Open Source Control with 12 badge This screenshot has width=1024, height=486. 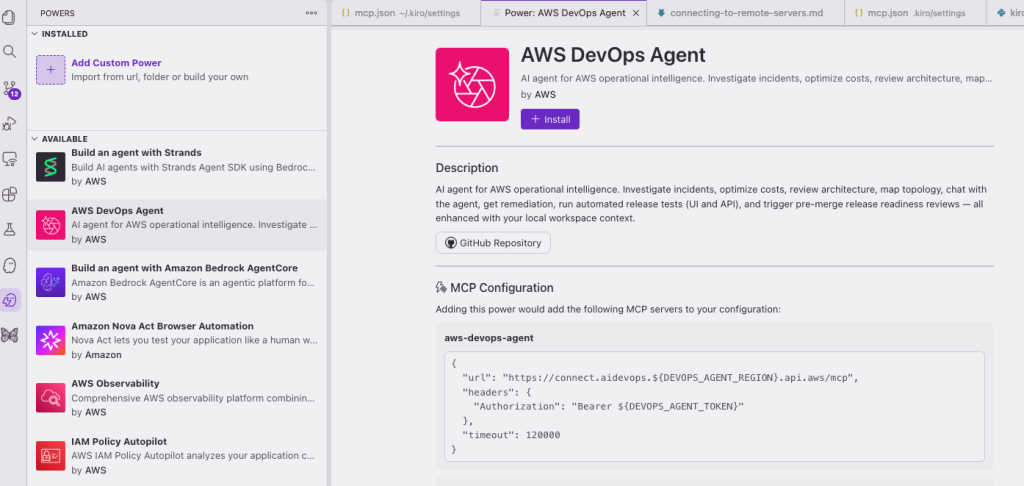click(x=10, y=89)
